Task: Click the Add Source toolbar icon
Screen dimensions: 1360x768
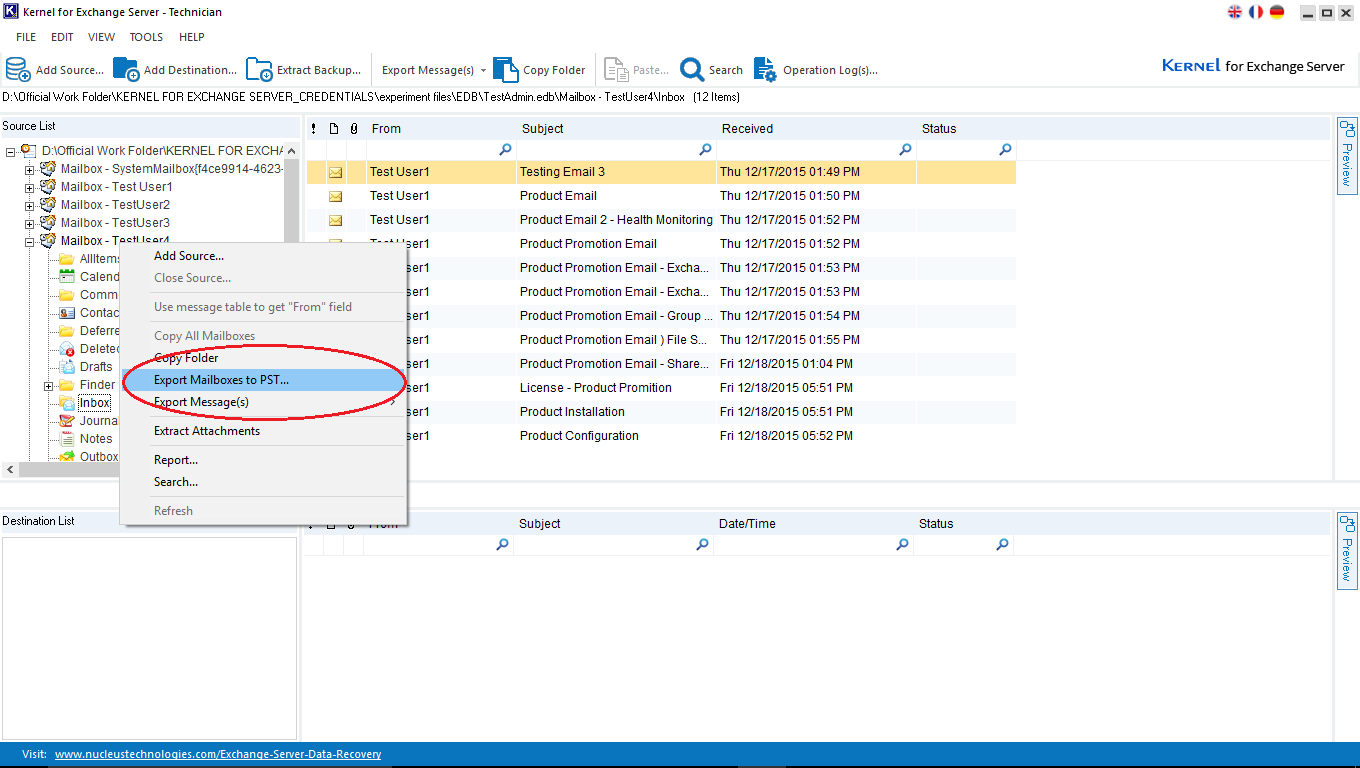Action: coord(17,69)
